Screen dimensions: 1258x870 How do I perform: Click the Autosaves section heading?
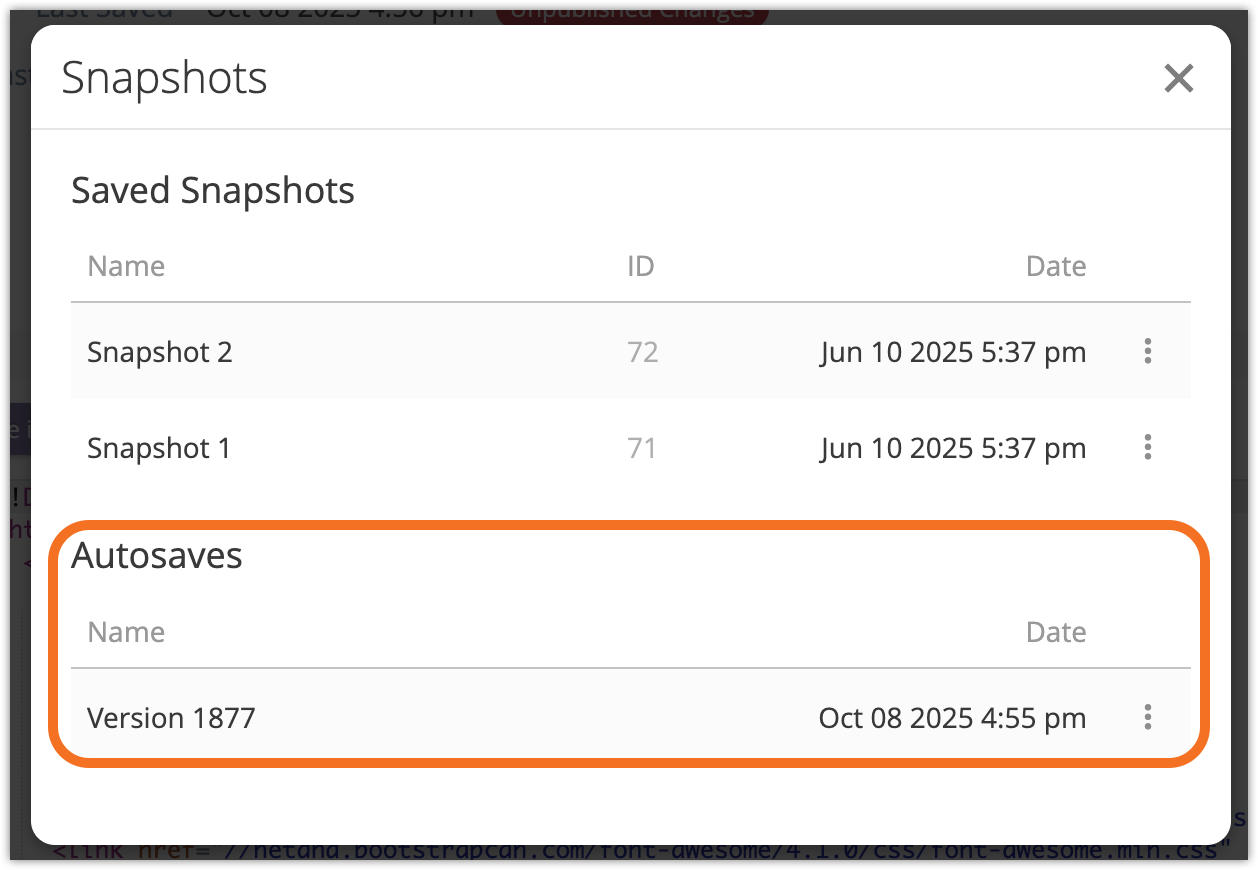[157, 556]
